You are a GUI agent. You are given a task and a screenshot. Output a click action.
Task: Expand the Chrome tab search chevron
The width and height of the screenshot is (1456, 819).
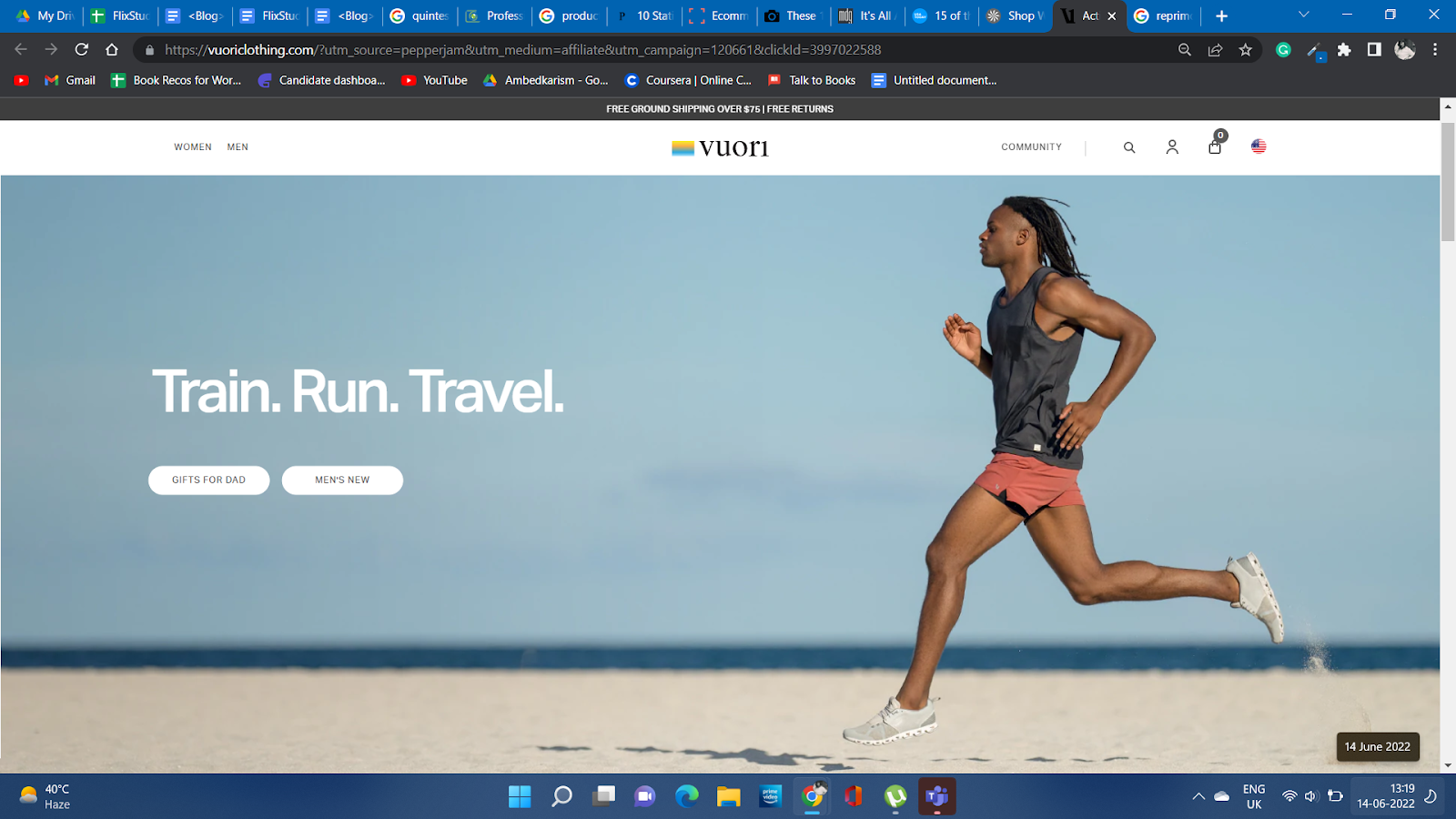click(1303, 15)
